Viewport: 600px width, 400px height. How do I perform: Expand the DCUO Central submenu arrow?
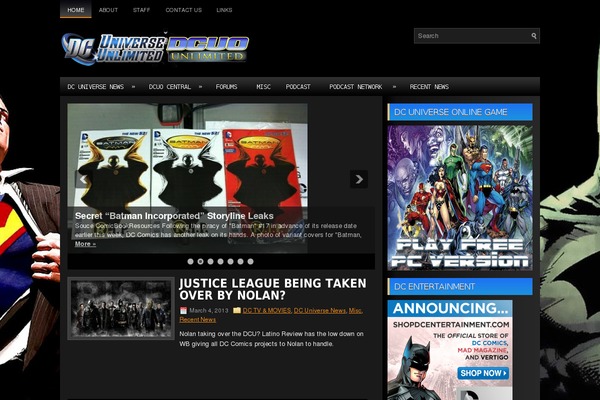tap(200, 87)
